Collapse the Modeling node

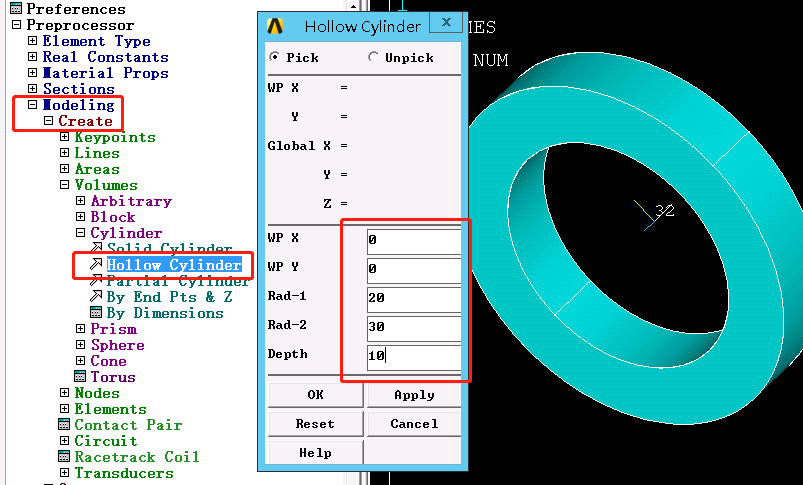[x=32, y=104]
